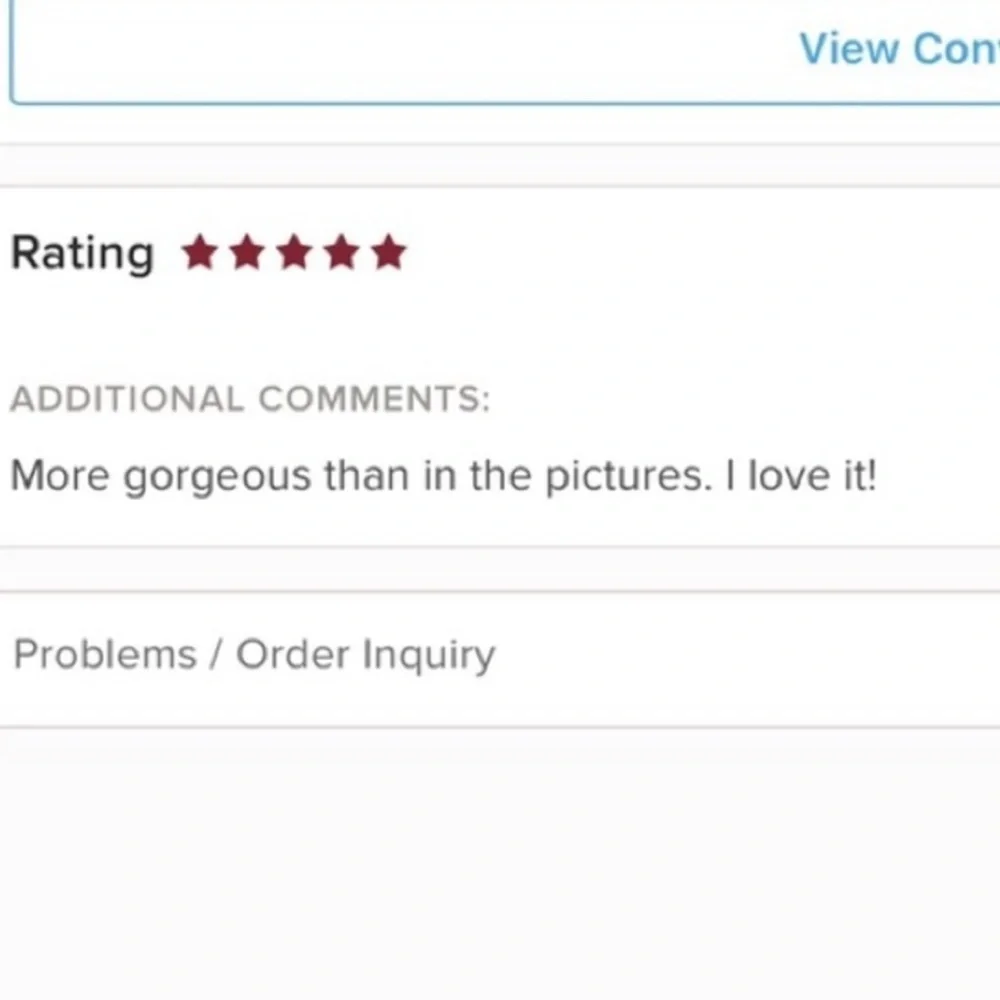The image size is (1000, 1000).
Task: Click the word "More" starting the comment
Action: (59, 475)
